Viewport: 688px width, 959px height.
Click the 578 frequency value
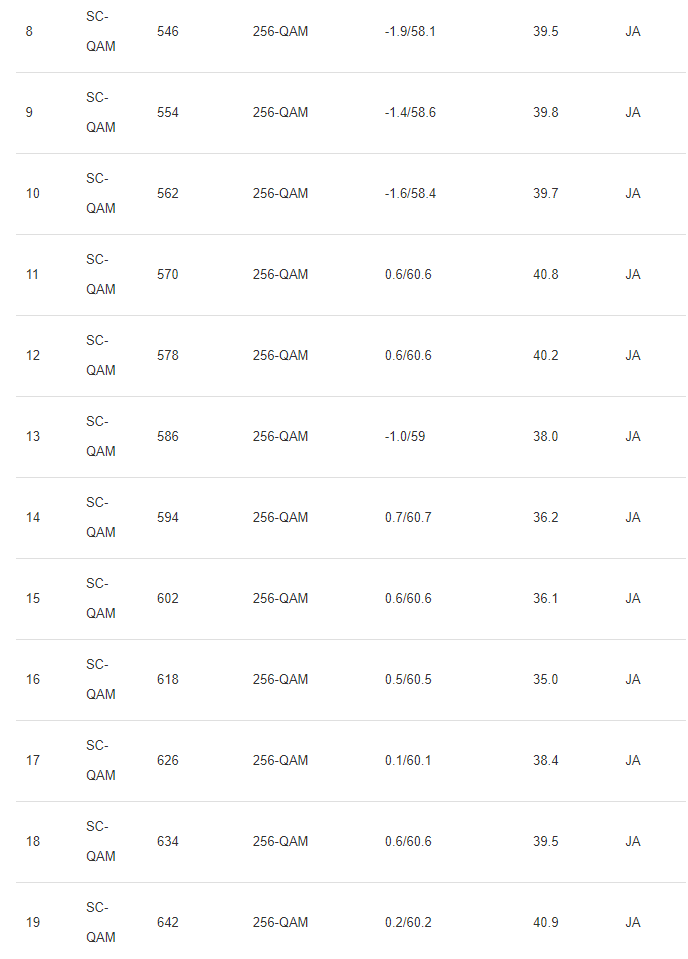(168, 356)
